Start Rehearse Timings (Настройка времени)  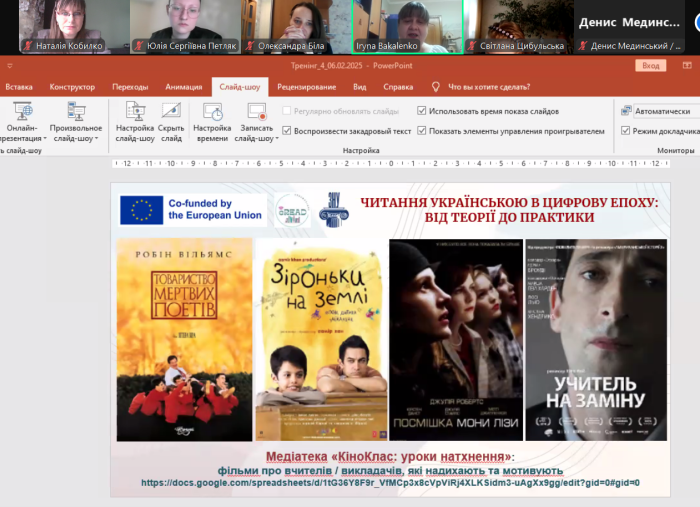pyautogui.click(x=212, y=112)
